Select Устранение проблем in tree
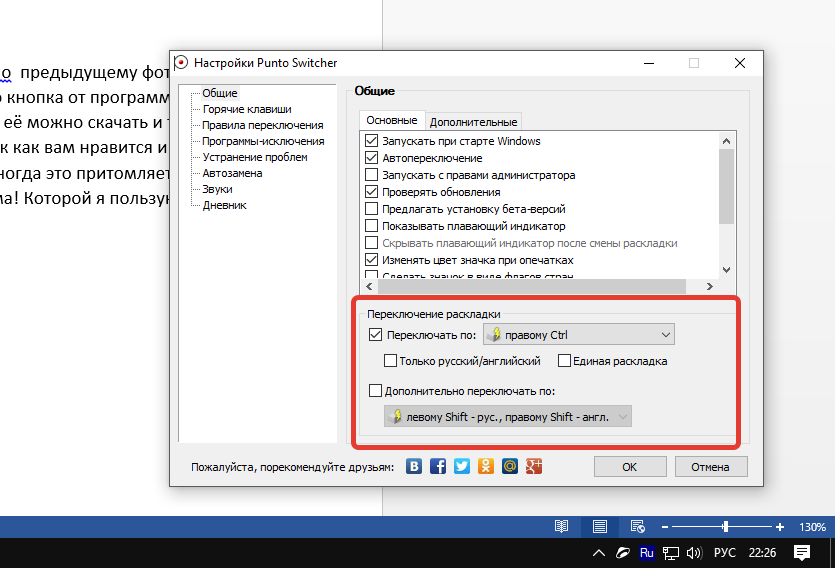Screen dimensions: 835x568 (255, 157)
